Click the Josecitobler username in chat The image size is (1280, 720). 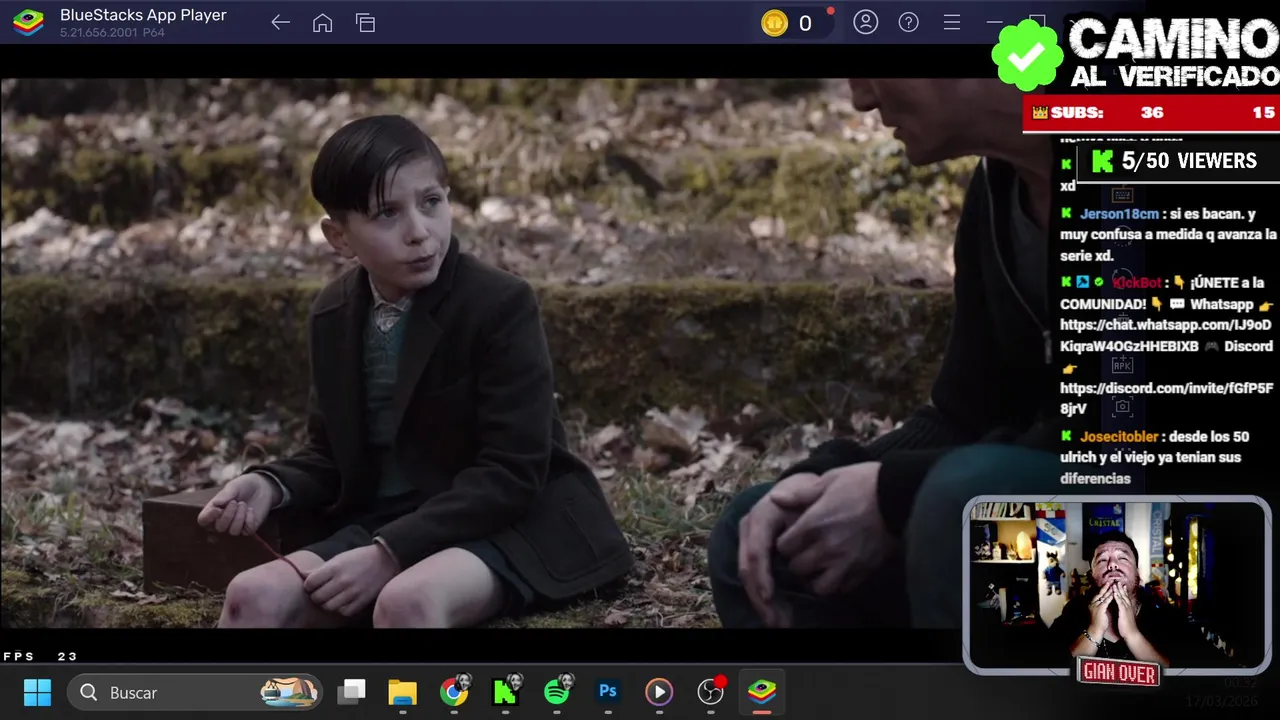point(1119,437)
